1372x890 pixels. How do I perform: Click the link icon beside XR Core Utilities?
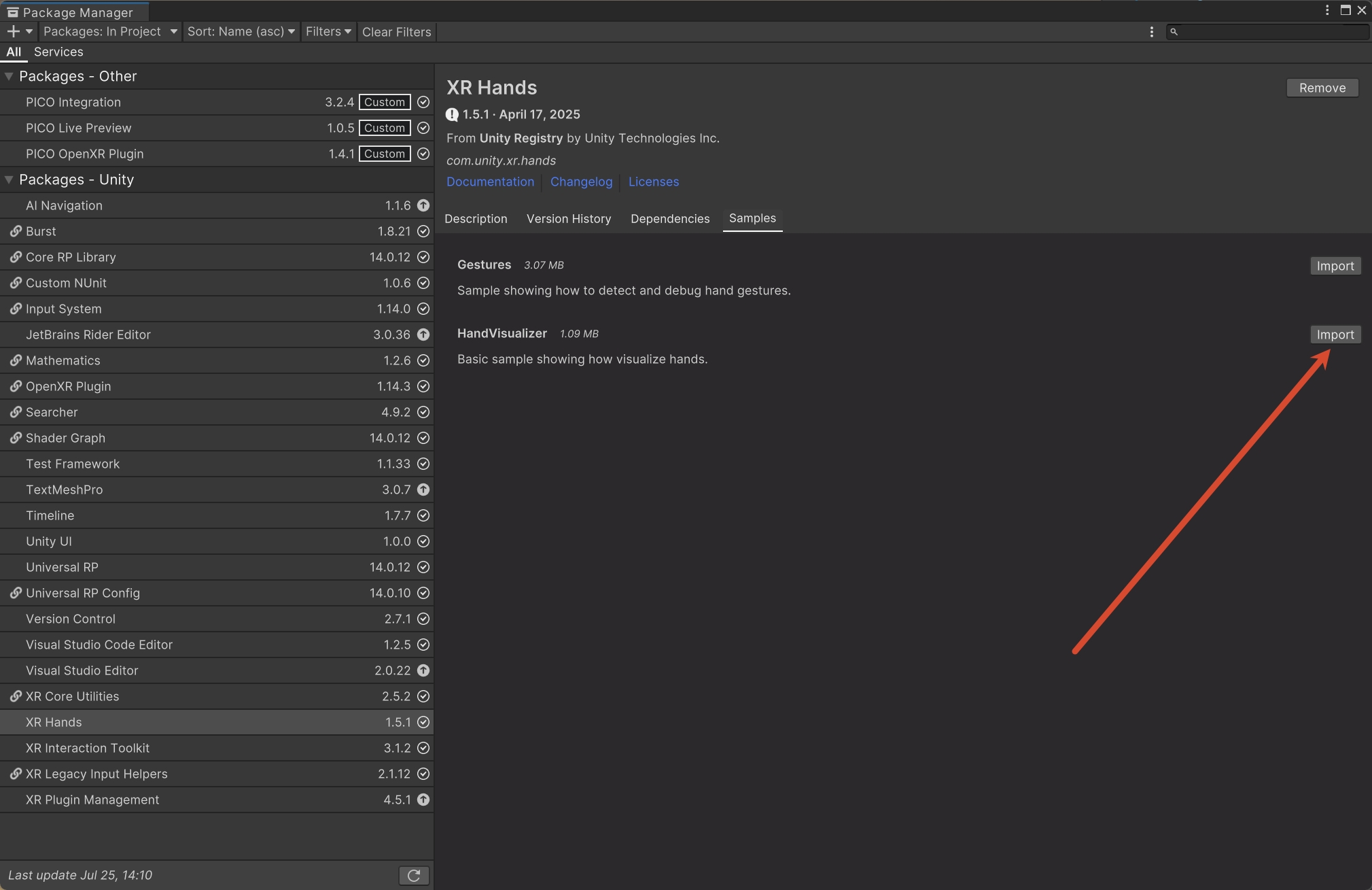click(16, 696)
